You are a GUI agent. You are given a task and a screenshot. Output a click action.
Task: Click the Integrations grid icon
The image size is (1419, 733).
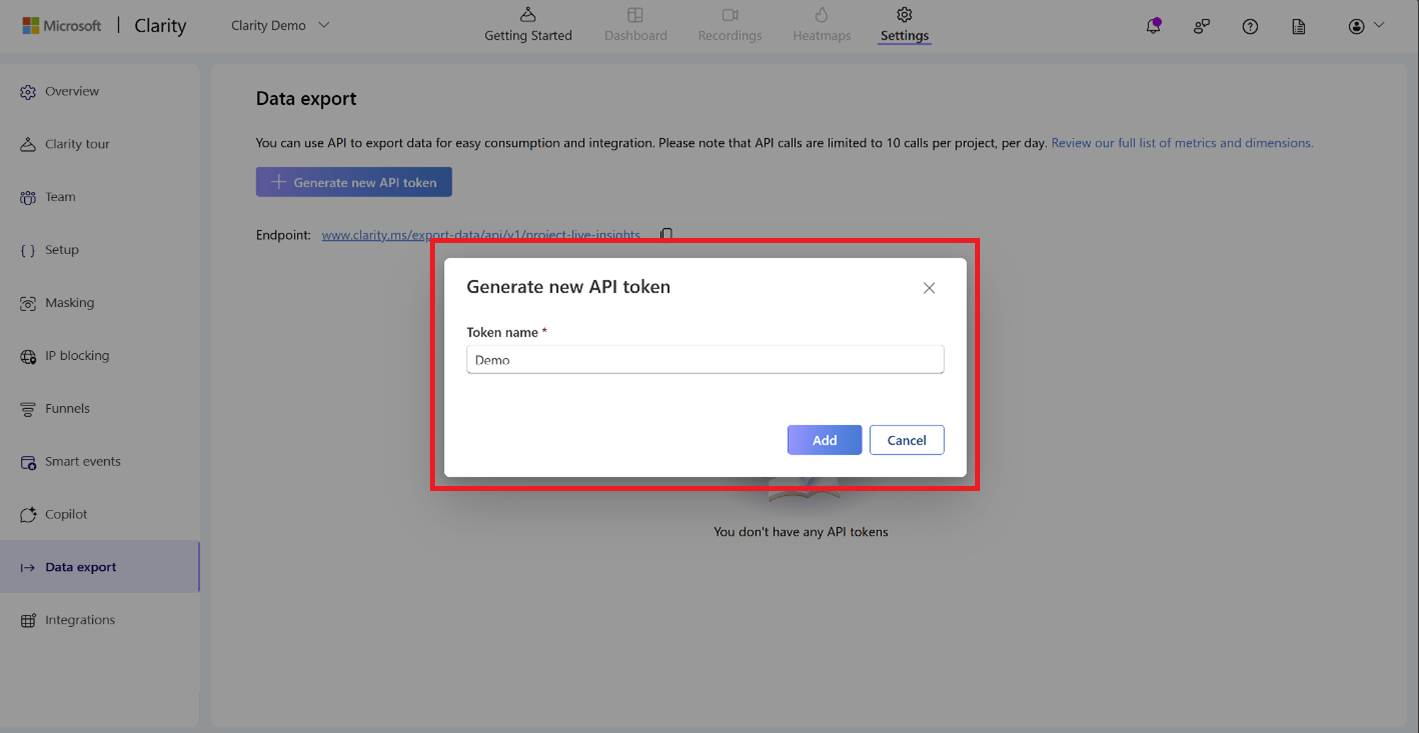tap(28, 621)
